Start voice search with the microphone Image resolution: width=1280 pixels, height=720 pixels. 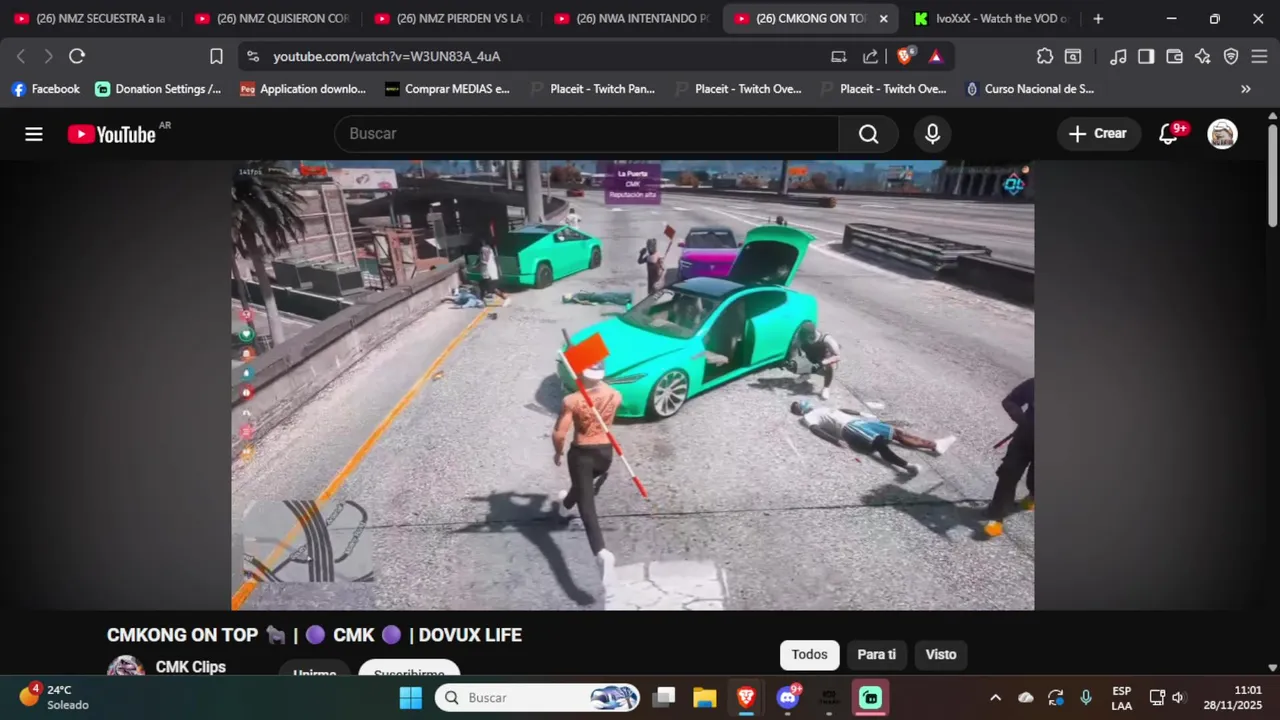click(932, 134)
